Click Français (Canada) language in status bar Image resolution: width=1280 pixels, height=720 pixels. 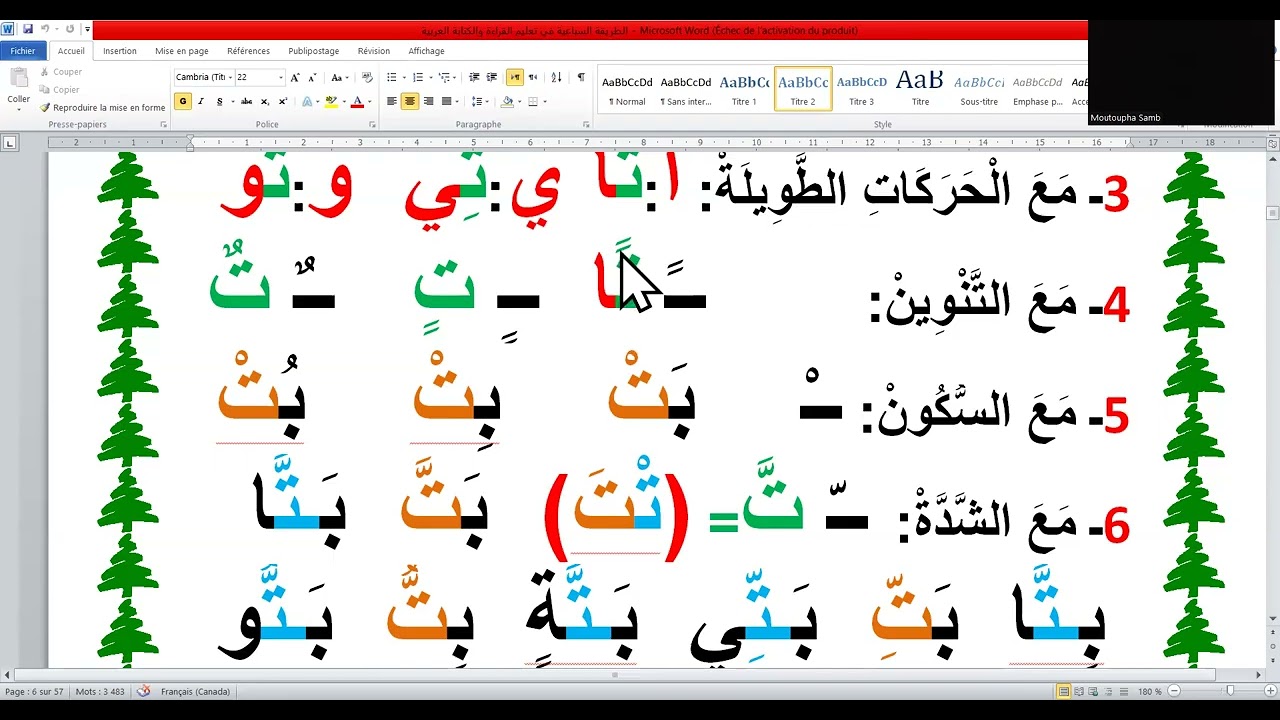(x=195, y=692)
